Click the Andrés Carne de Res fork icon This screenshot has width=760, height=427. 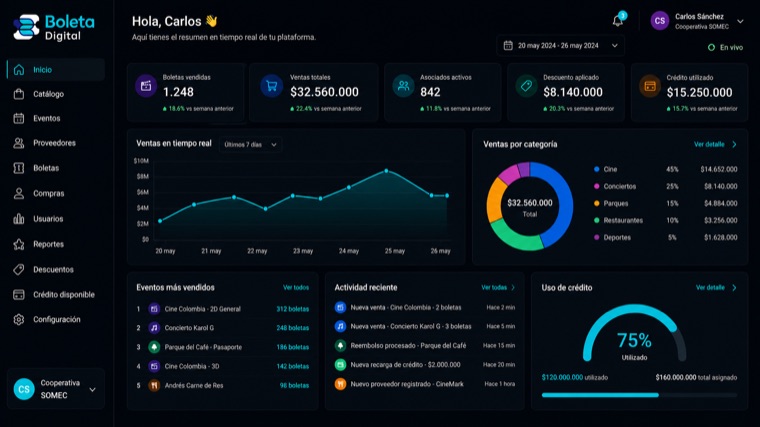tap(154, 385)
